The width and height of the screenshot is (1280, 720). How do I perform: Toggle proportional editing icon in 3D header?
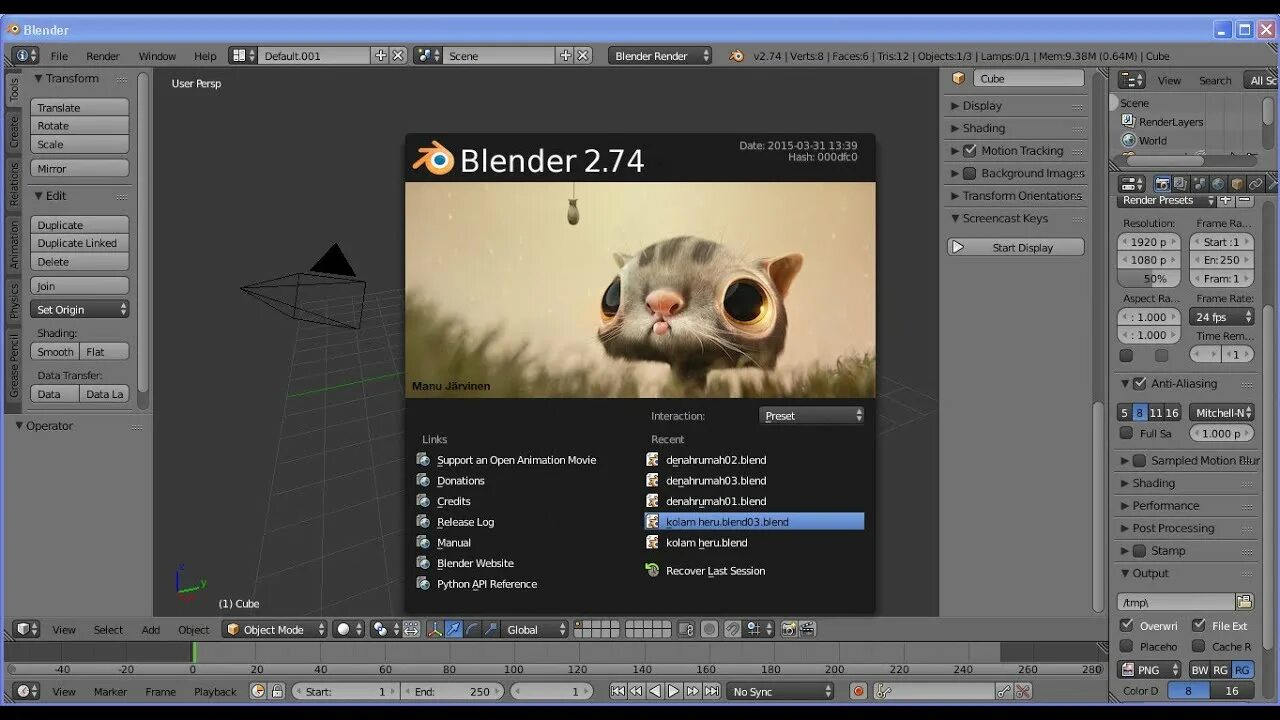pos(709,629)
